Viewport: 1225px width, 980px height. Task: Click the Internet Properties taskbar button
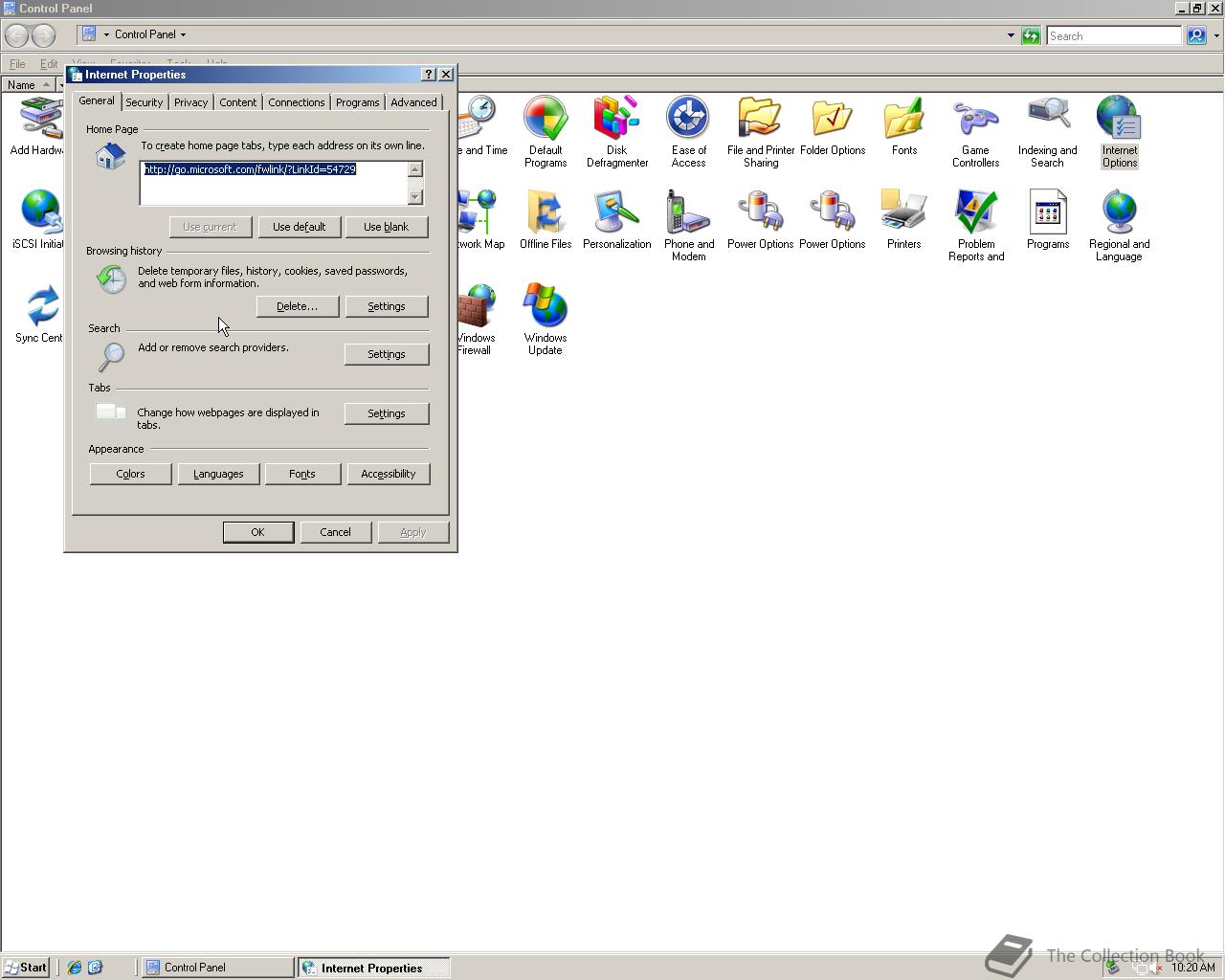pos(374,968)
